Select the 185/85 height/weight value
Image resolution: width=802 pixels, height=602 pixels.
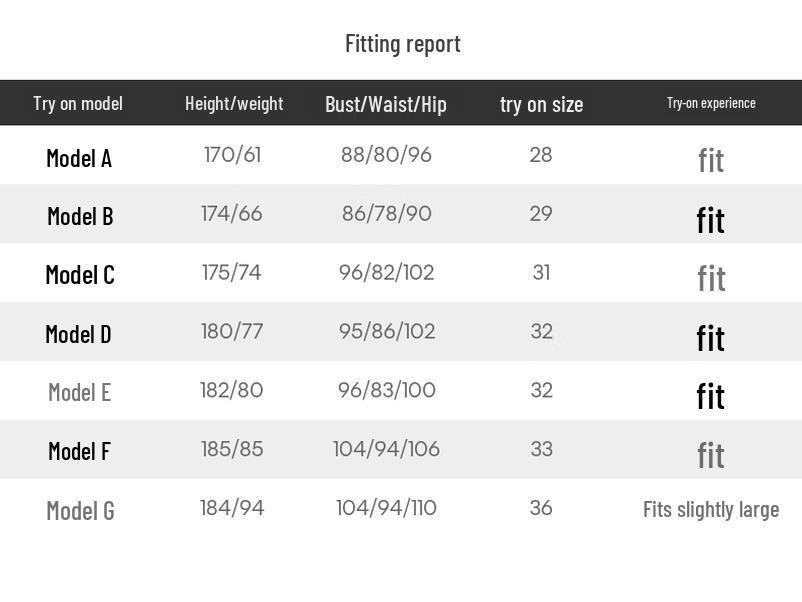point(232,449)
